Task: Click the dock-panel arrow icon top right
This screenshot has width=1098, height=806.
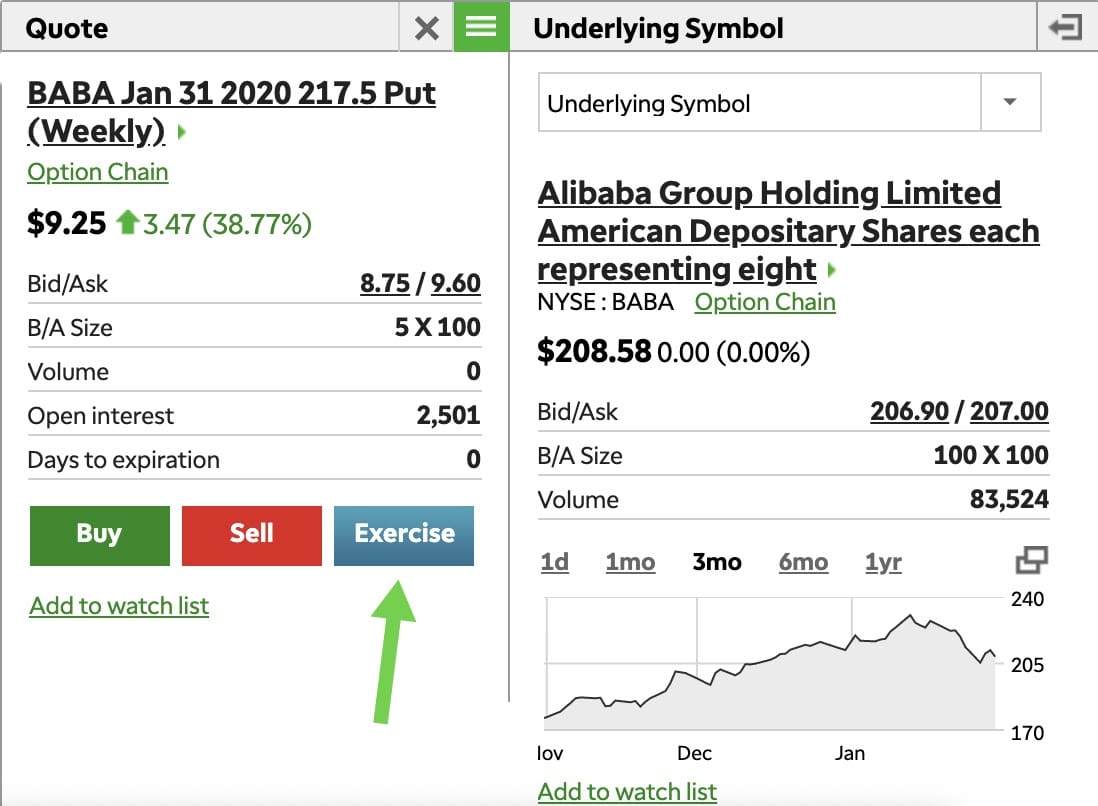Action: click(1065, 27)
